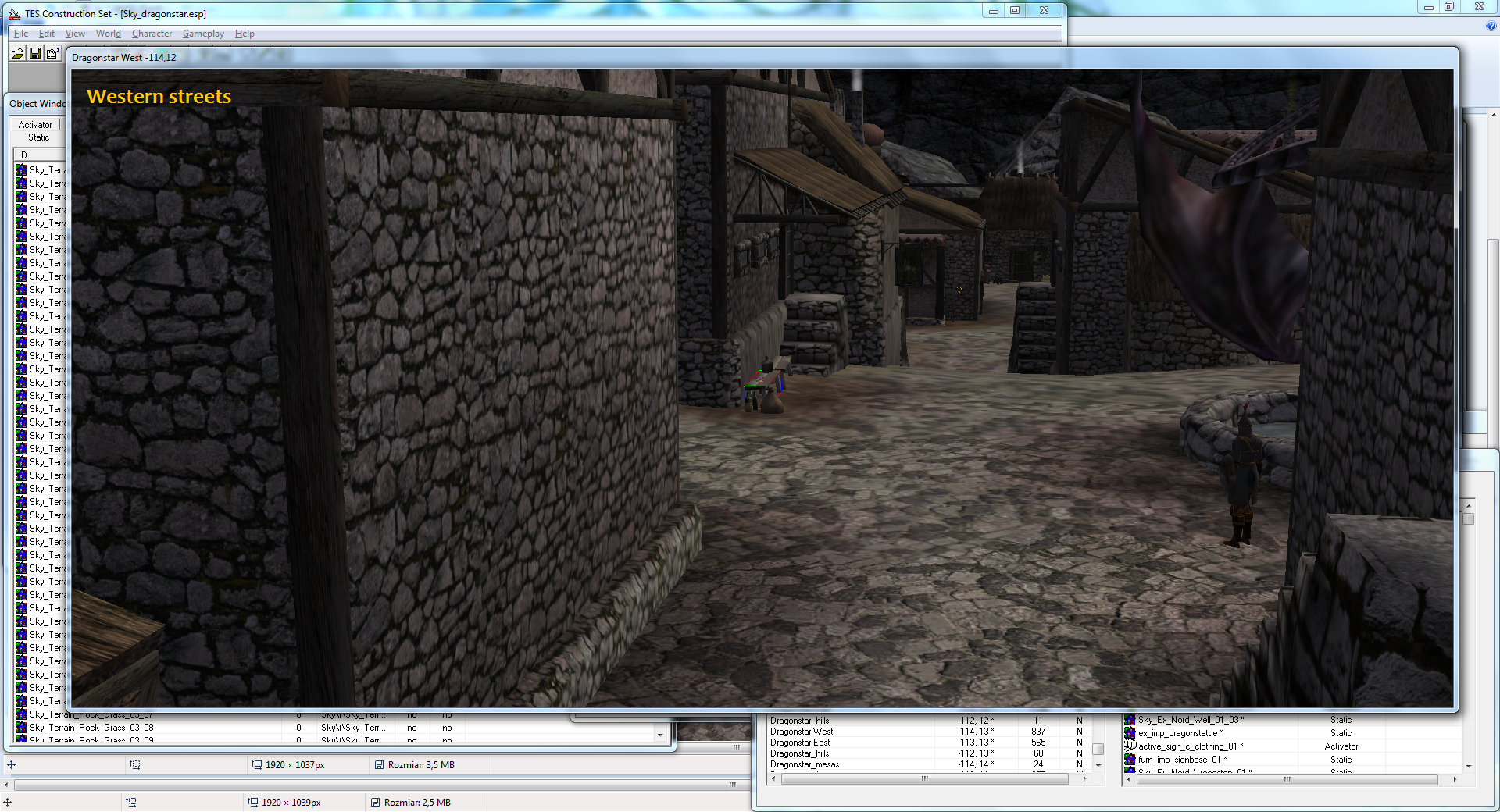This screenshot has width=1500, height=812.
Task: Click the Rozmiar: 3,5 MB status text
Action: [421, 765]
